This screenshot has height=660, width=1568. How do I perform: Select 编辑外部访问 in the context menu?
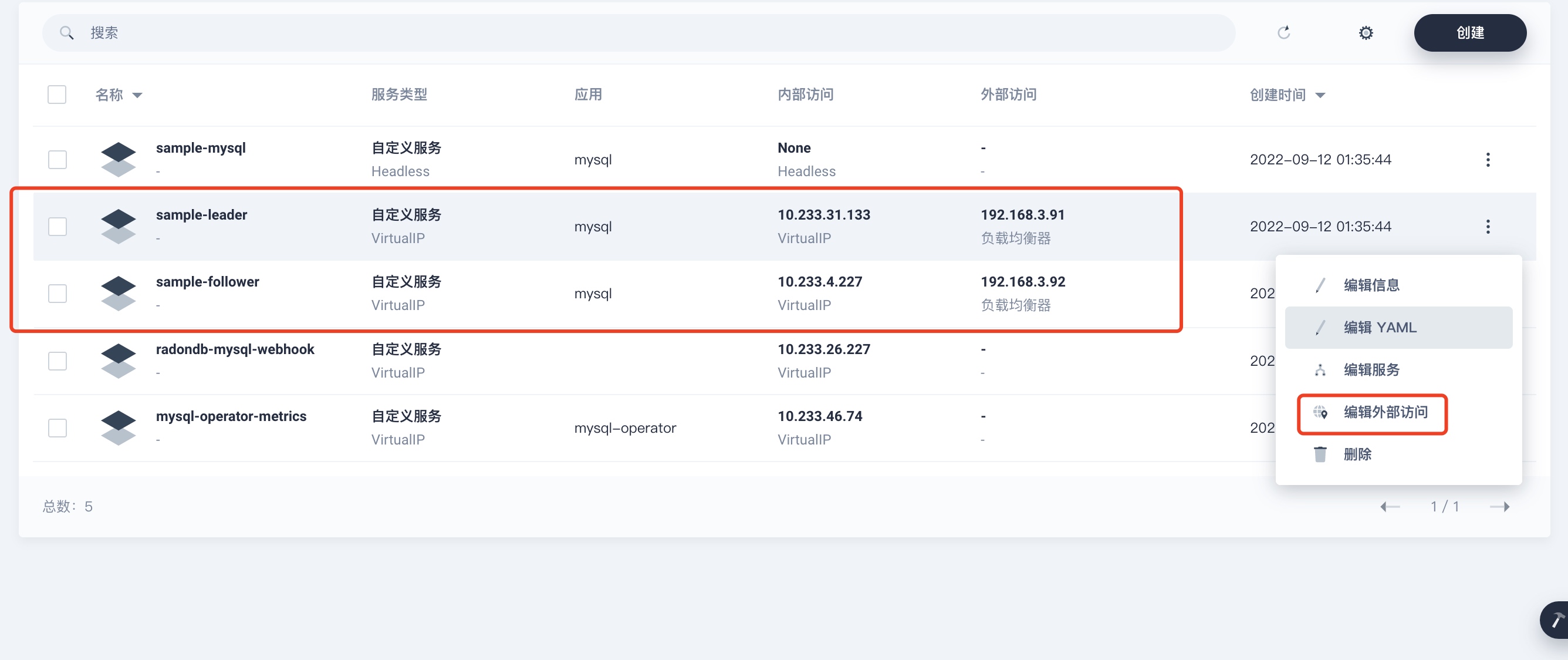coord(1398,412)
